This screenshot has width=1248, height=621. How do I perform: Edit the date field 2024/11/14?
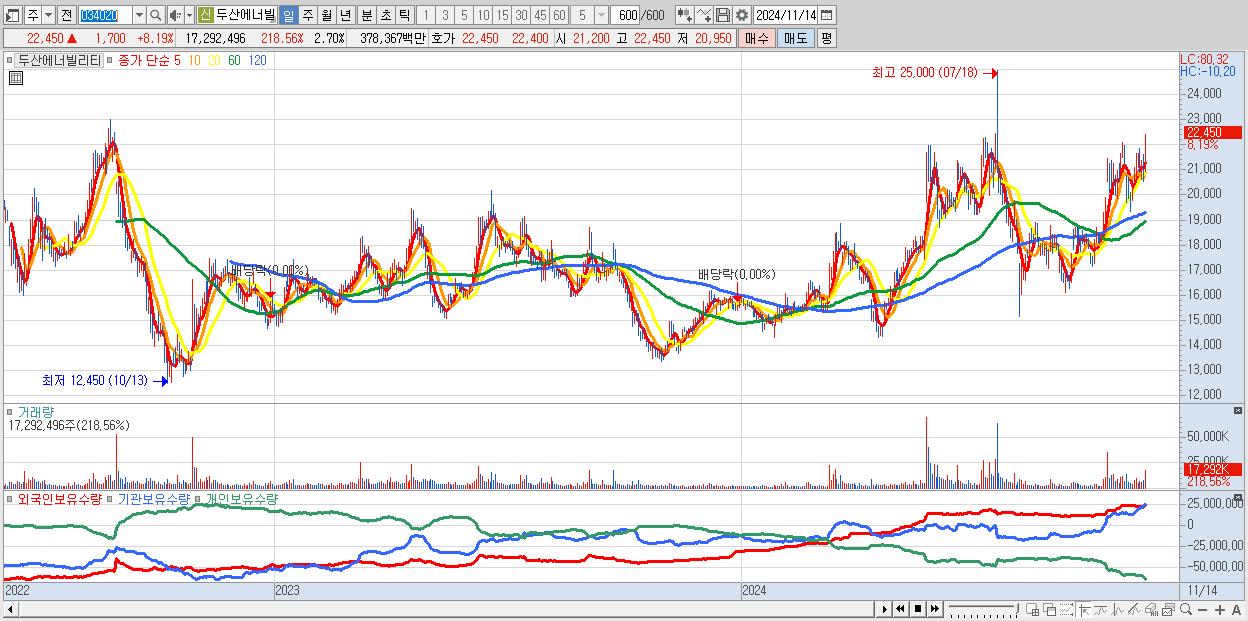click(786, 16)
